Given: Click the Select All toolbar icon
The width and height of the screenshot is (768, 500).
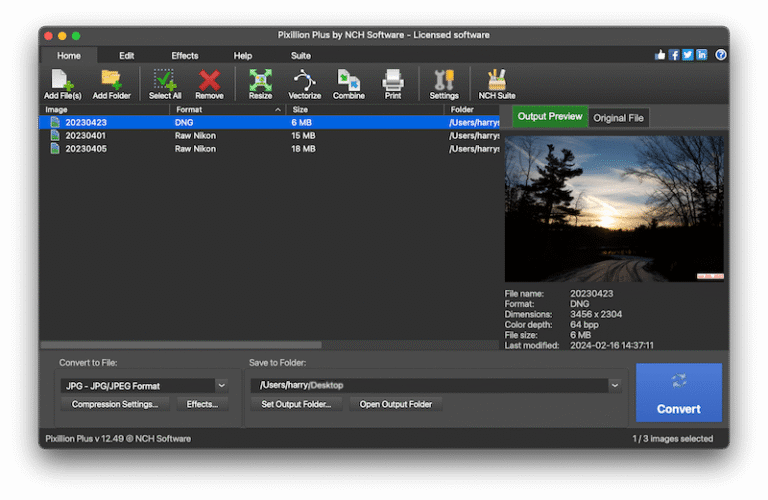Looking at the screenshot, I should pos(165,84).
